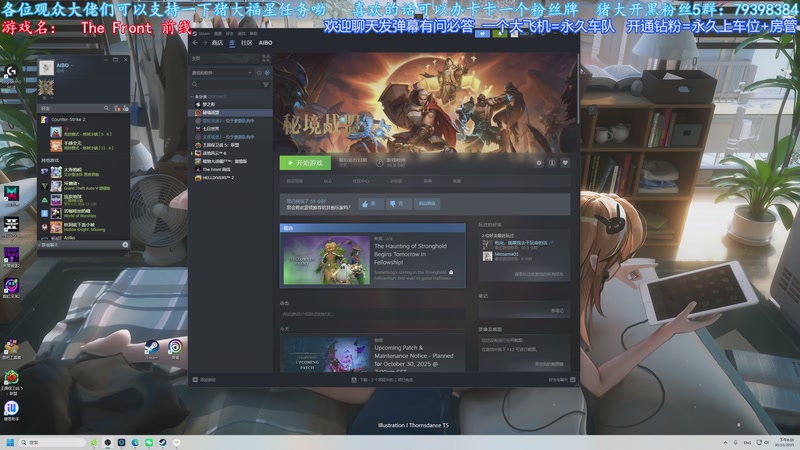The width and height of the screenshot is (800, 450).
Task: Open friends and chat at bottom right
Action: pyautogui.click(x=562, y=380)
